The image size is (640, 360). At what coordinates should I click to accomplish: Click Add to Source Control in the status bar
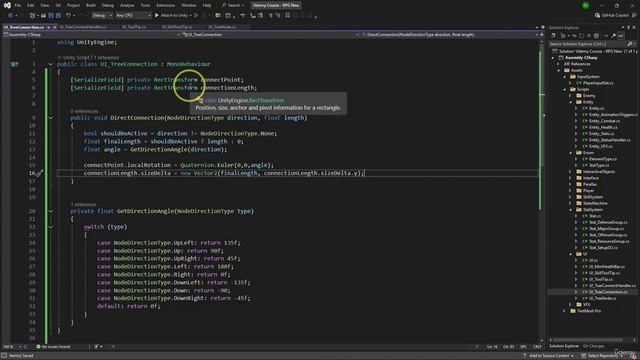[549, 356]
